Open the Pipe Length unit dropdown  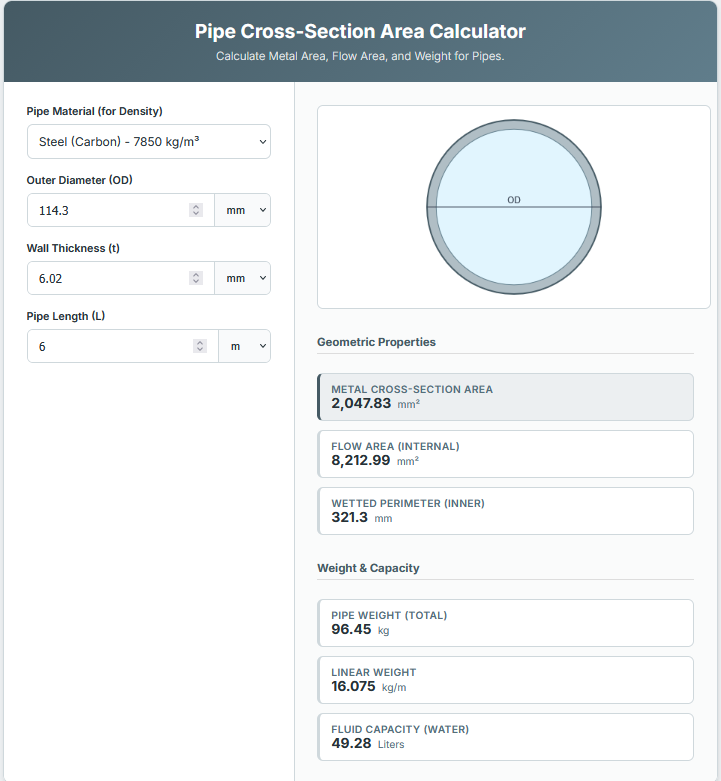click(245, 346)
